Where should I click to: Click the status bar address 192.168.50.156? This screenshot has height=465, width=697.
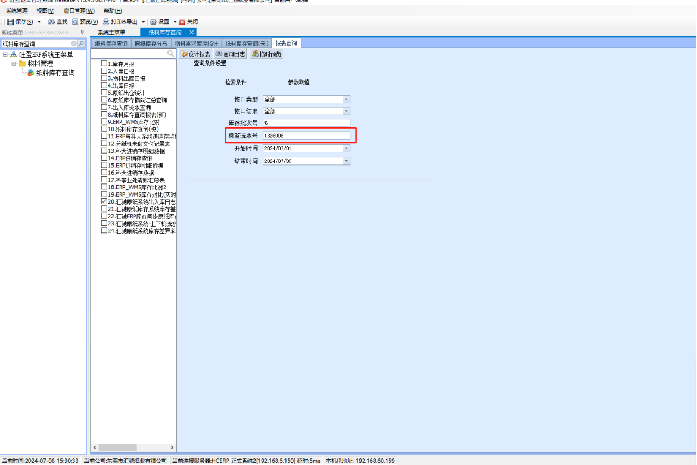pyautogui.click(x=360, y=461)
